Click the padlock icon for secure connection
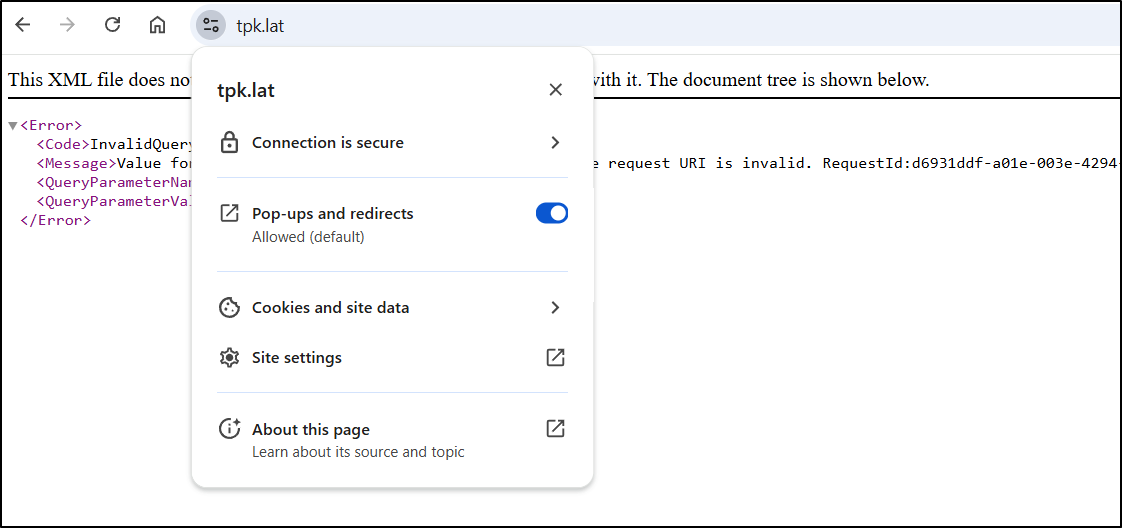This screenshot has width=1122, height=528. click(x=229, y=143)
